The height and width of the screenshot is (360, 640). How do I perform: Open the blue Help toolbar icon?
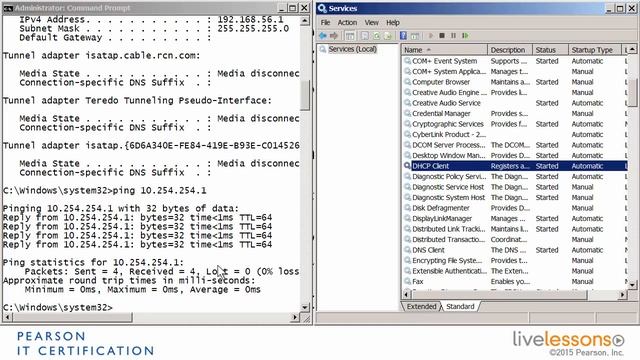pyautogui.click(x=403, y=36)
